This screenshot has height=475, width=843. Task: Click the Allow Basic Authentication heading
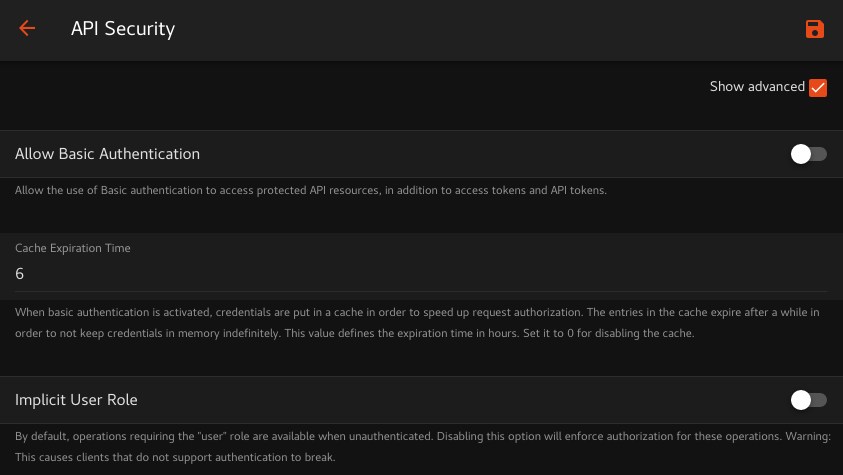(x=107, y=154)
